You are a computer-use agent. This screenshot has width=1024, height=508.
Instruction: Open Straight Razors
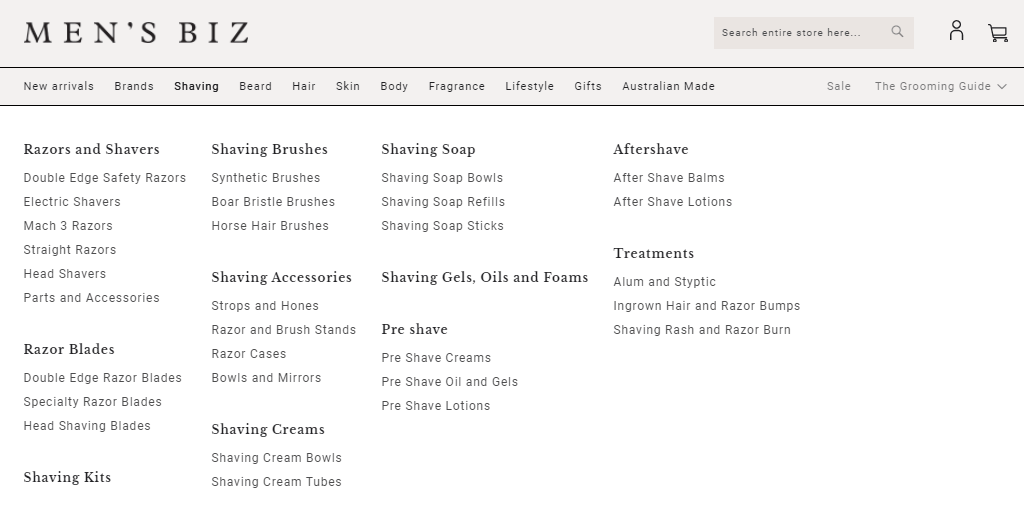point(70,250)
